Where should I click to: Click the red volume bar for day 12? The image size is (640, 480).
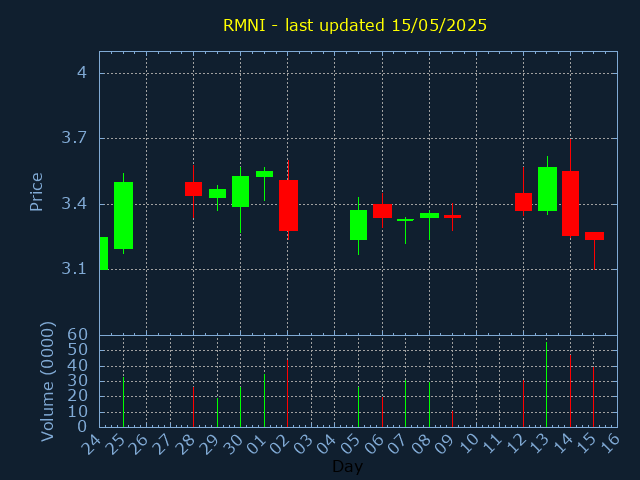(x=523, y=403)
